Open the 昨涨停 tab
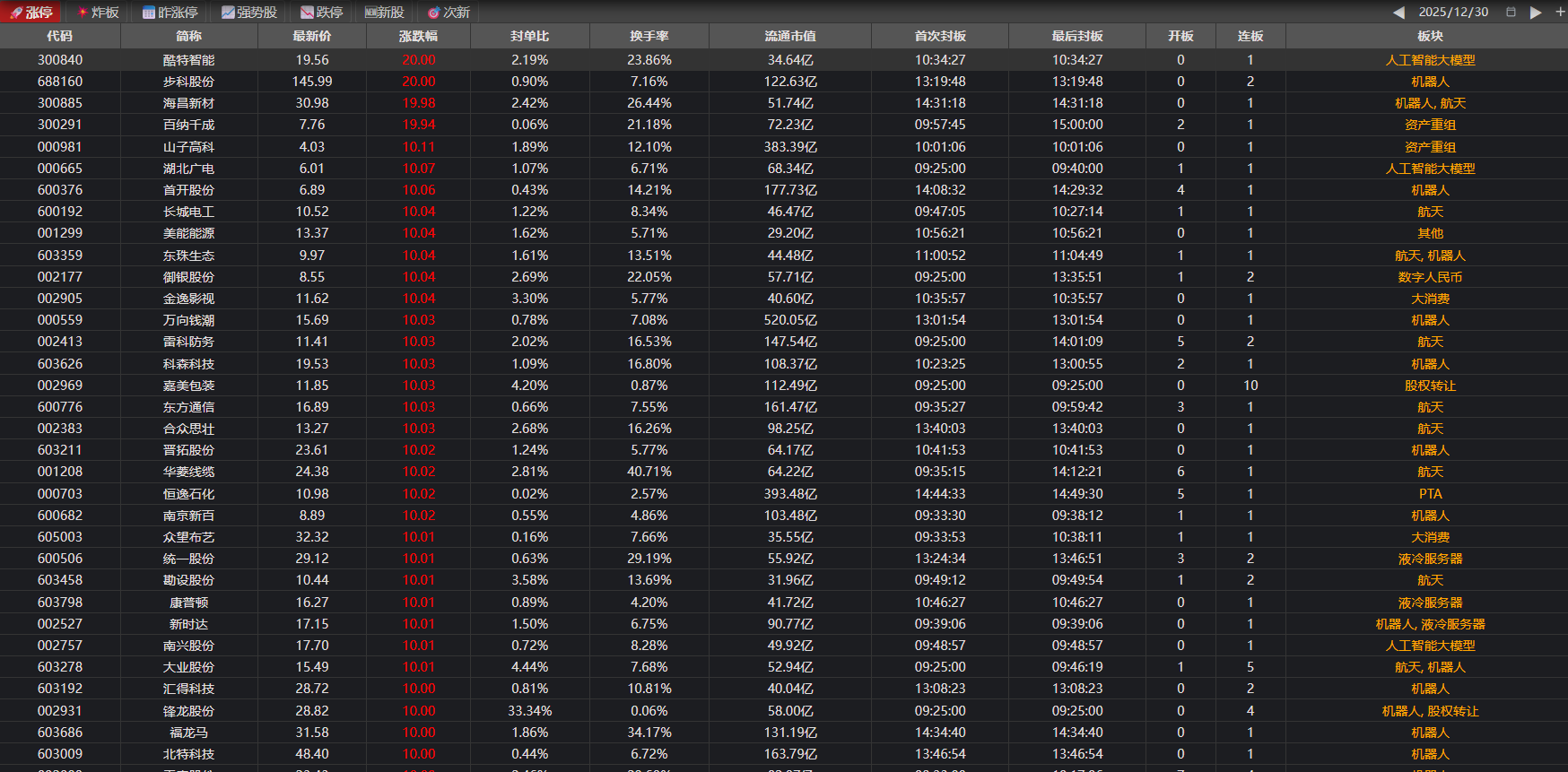1568x772 pixels. click(x=170, y=13)
